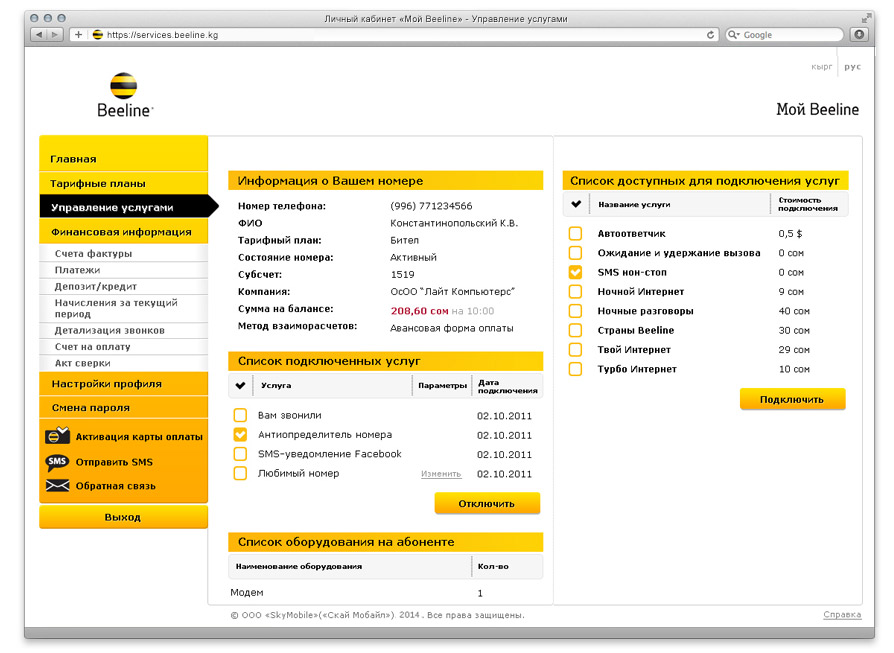This screenshot has height=653, width=894.
Task: Click the Отключить button
Action: coord(487,503)
